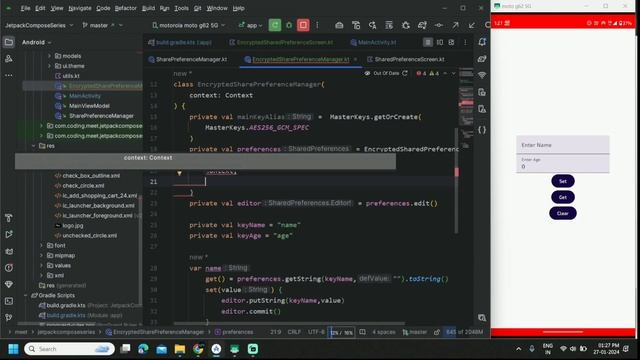Screen dimensions: 640x360
Task: Expand the ui.theme folder
Action: tap(49, 66)
